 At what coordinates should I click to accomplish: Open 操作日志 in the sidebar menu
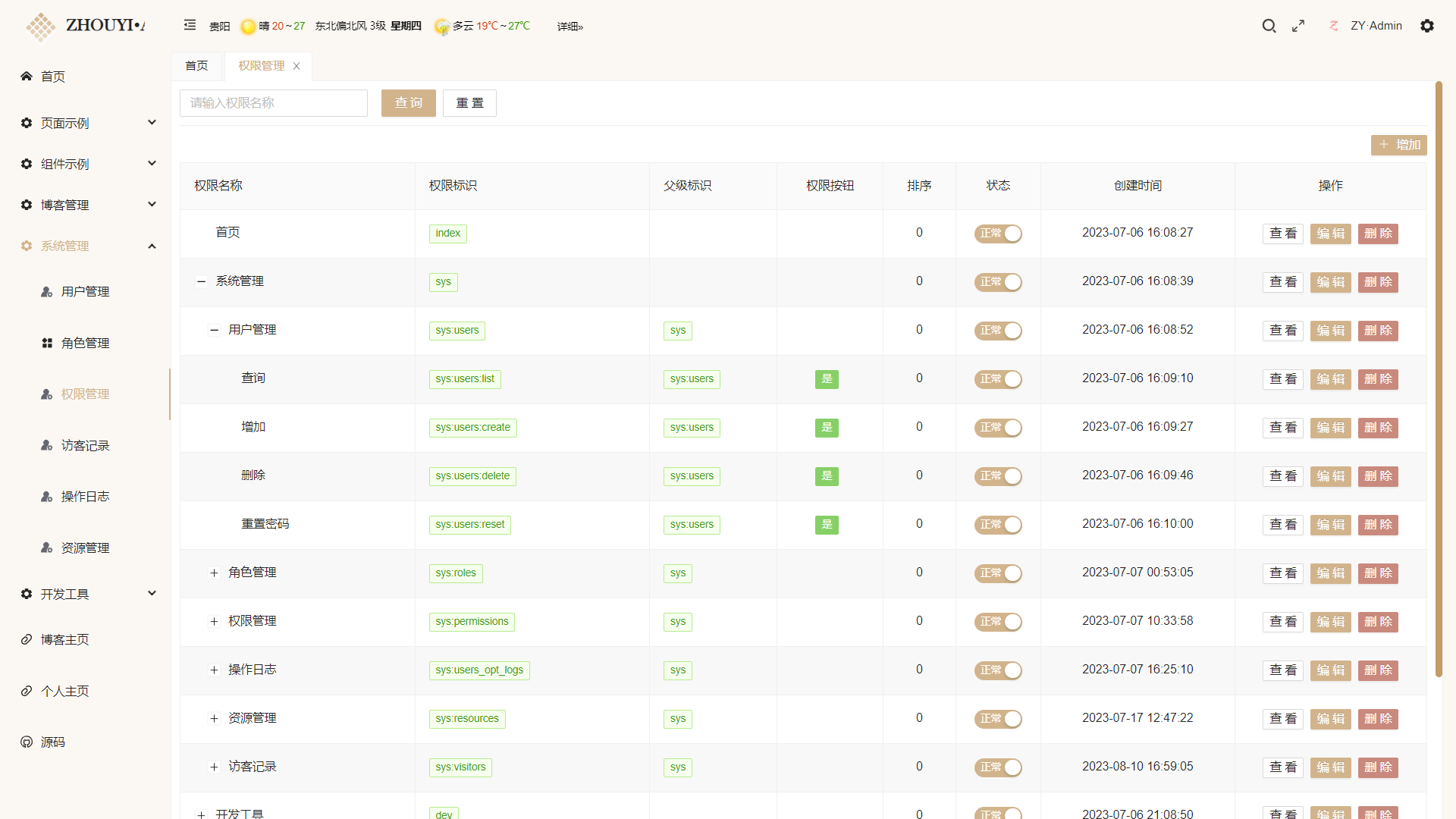[x=85, y=497]
